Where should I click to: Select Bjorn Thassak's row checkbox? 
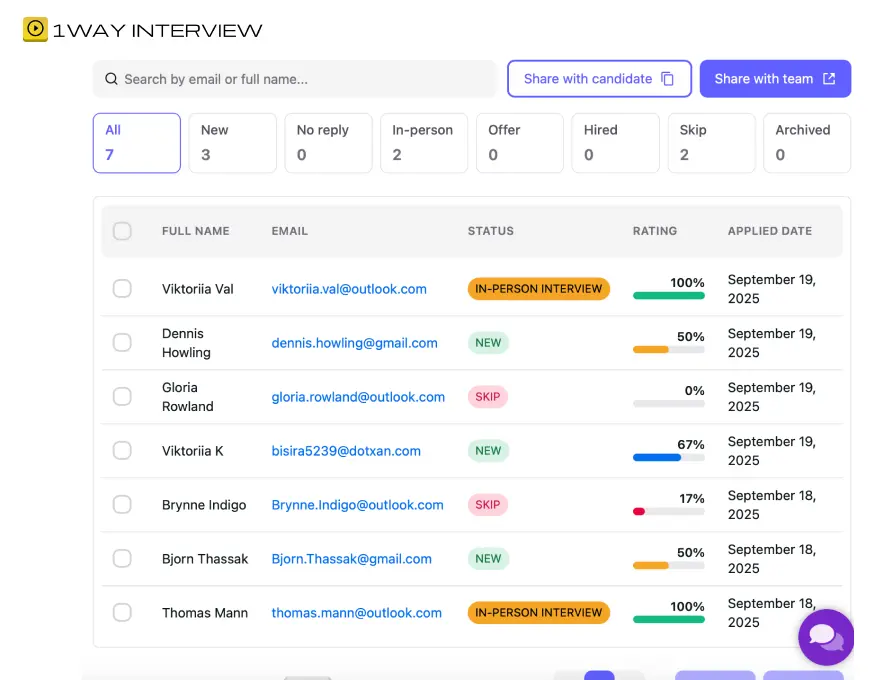[122, 558]
